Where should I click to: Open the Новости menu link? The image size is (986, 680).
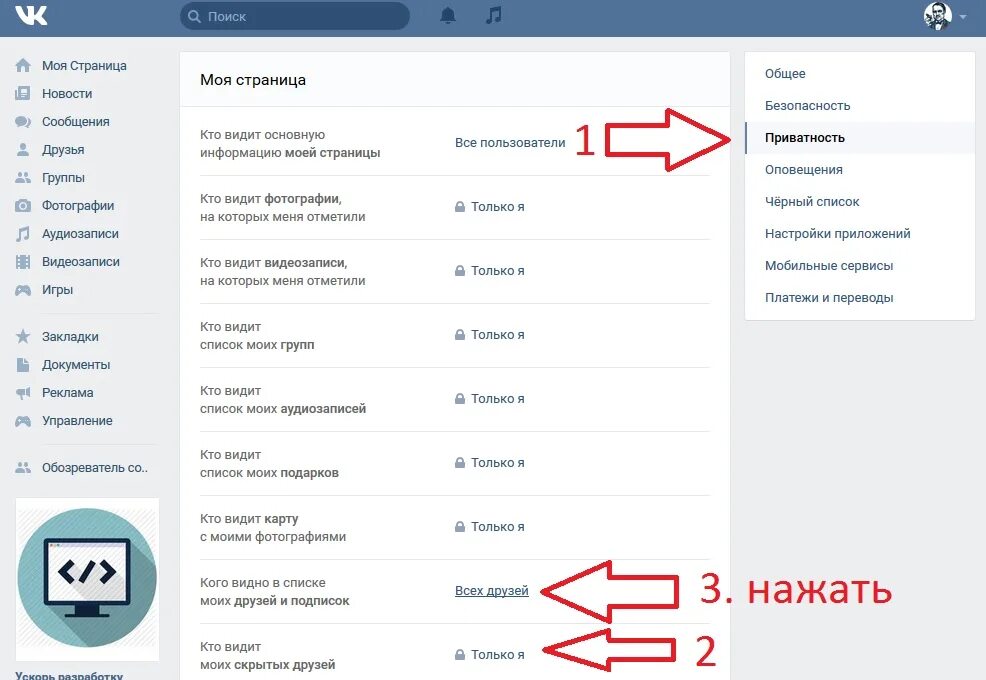(67, 94)
